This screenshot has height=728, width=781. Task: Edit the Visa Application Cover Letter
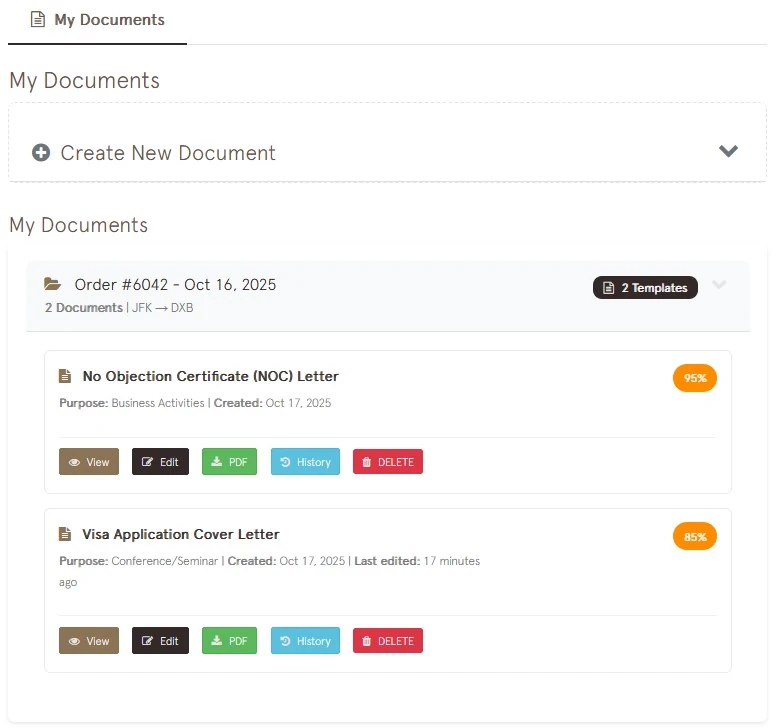[x=160, y=641]
